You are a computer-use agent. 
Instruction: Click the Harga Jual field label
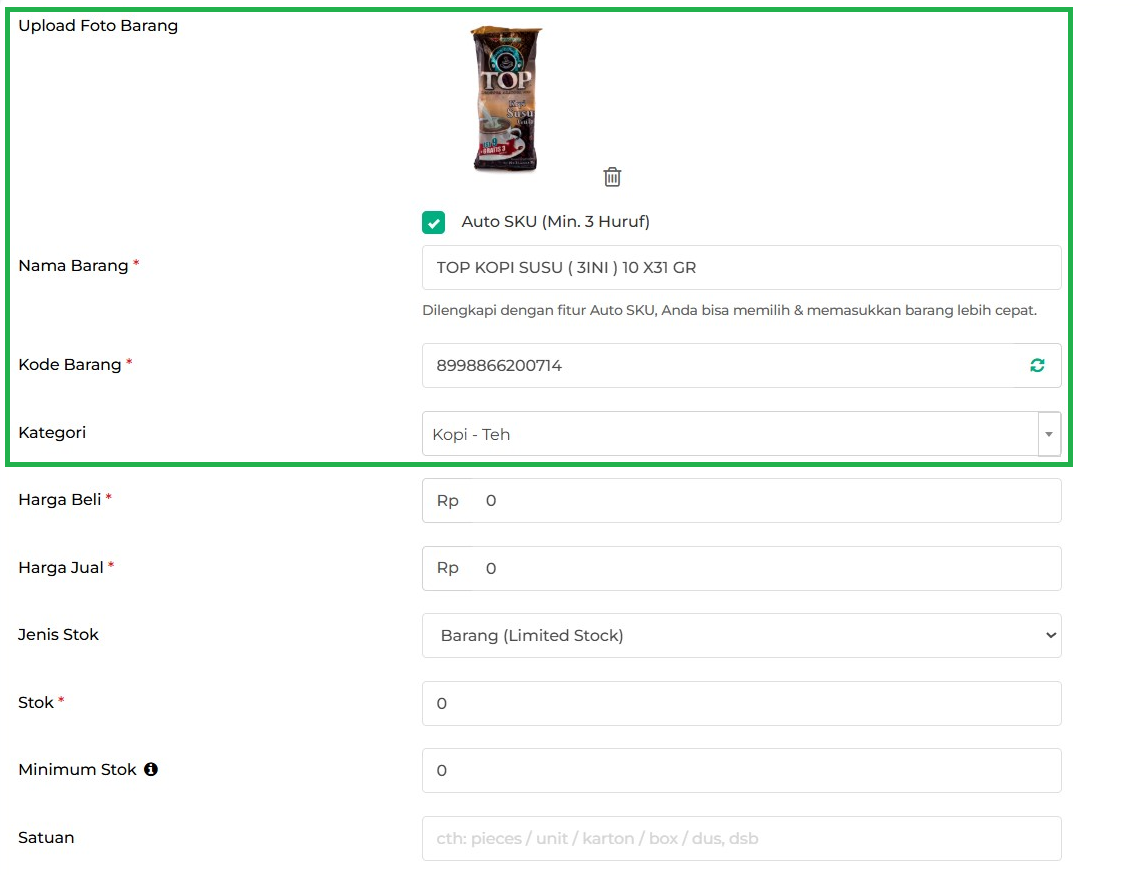pos(61,567)
